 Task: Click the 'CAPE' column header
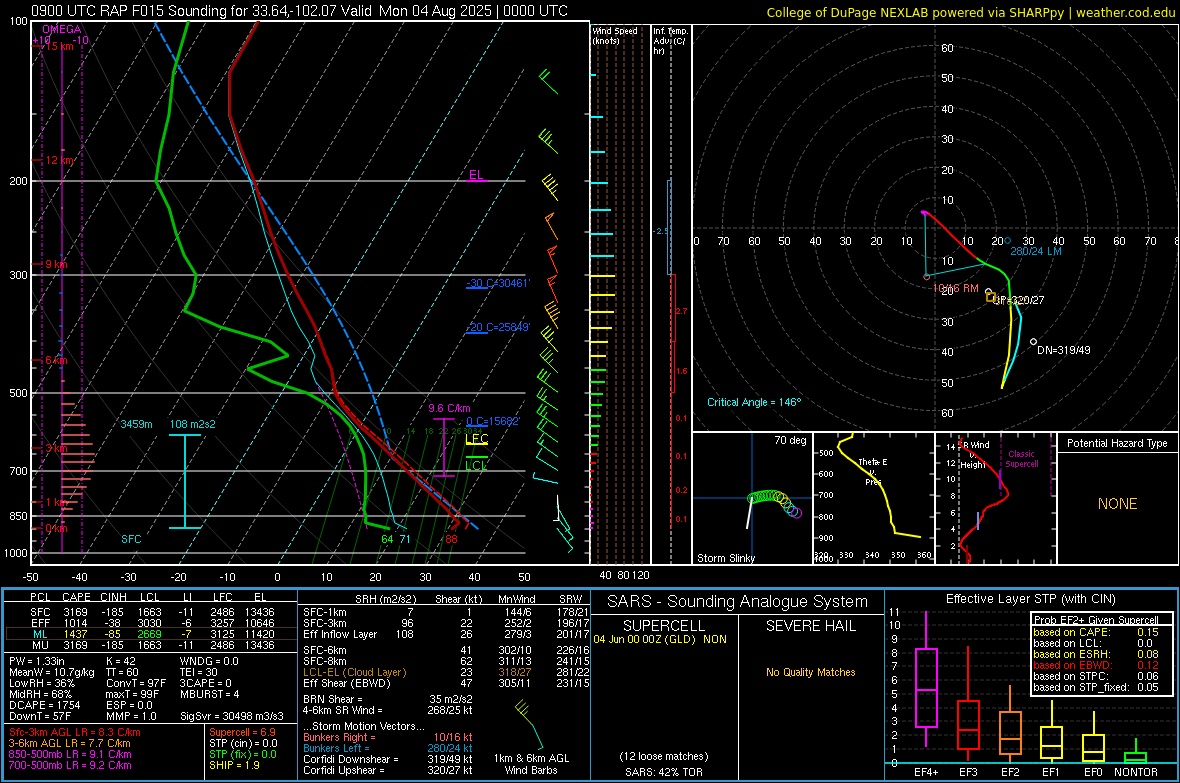point(76,598)
